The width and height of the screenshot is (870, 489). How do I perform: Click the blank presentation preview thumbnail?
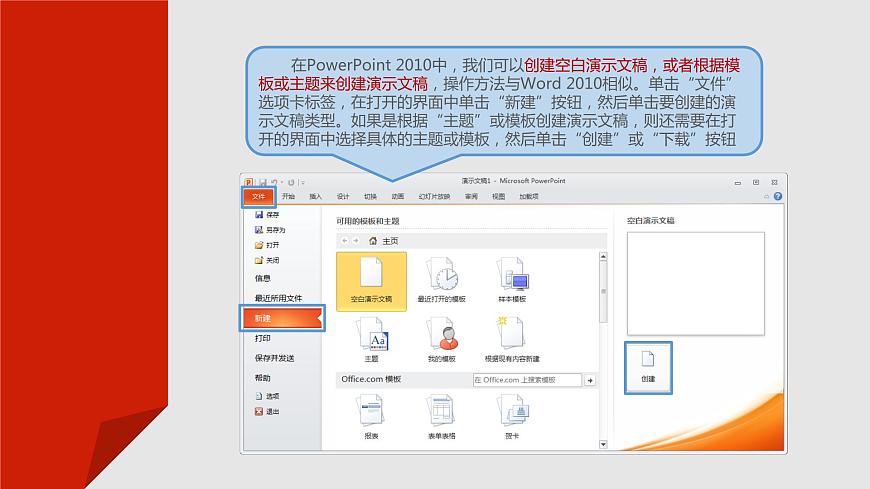696,284
